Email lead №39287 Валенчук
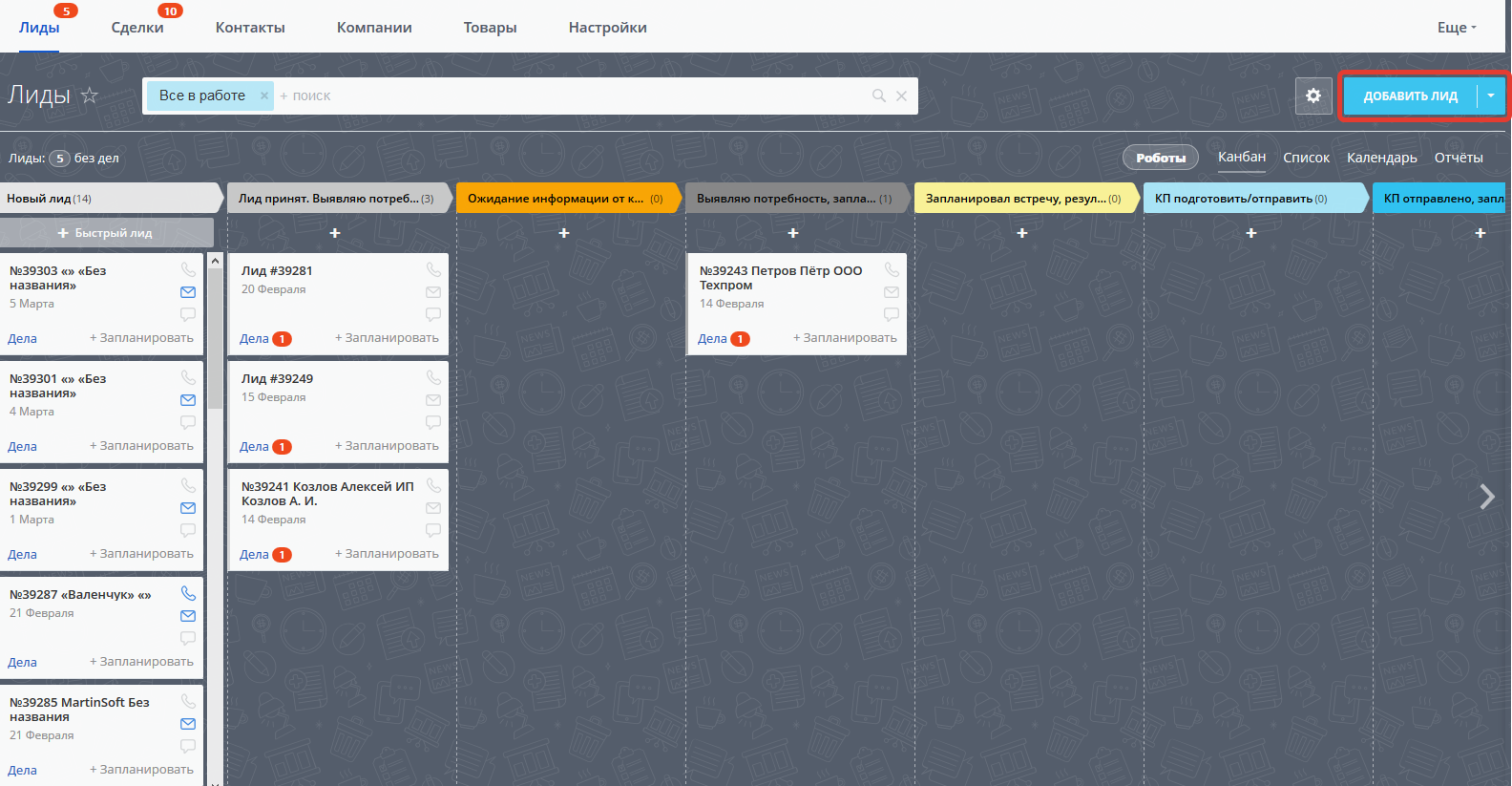This screenshot has height=786, width=1512. click(188, 616)
